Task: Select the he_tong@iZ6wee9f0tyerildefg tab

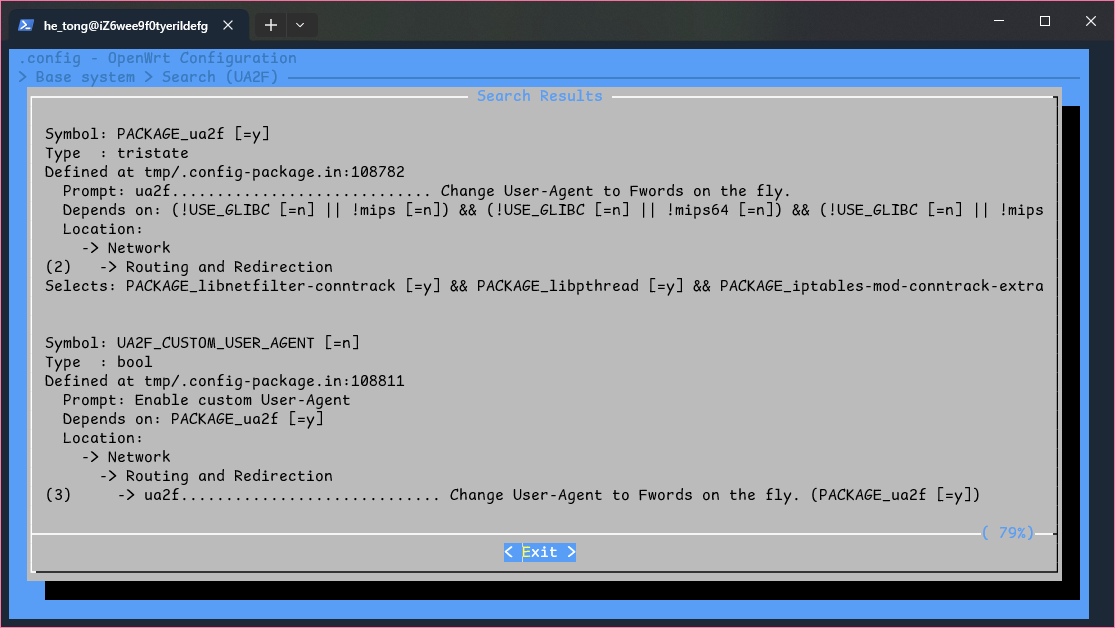Action: pyautogui.click(x=125, y=25)
